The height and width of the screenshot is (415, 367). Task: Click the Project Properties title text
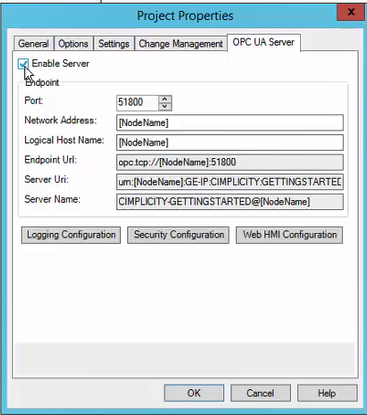click(185, 16)
